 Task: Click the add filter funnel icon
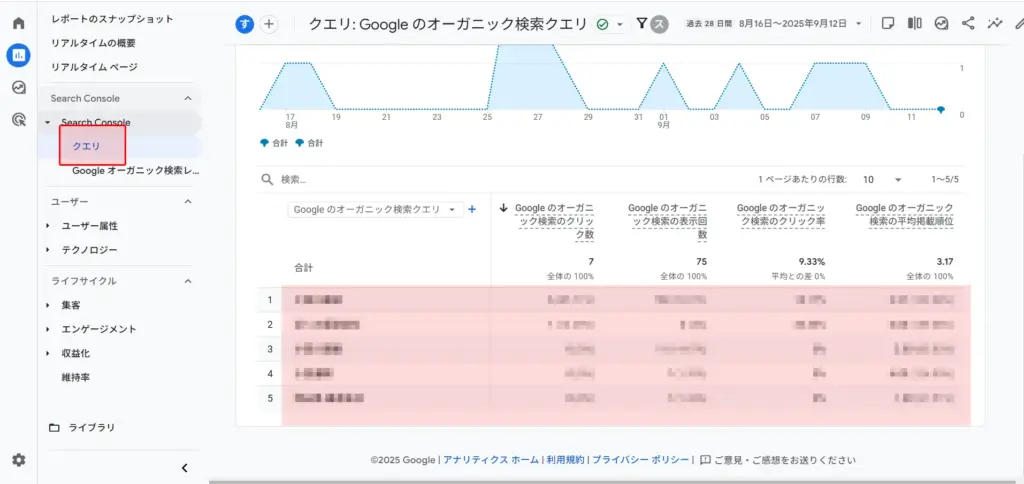642,23
